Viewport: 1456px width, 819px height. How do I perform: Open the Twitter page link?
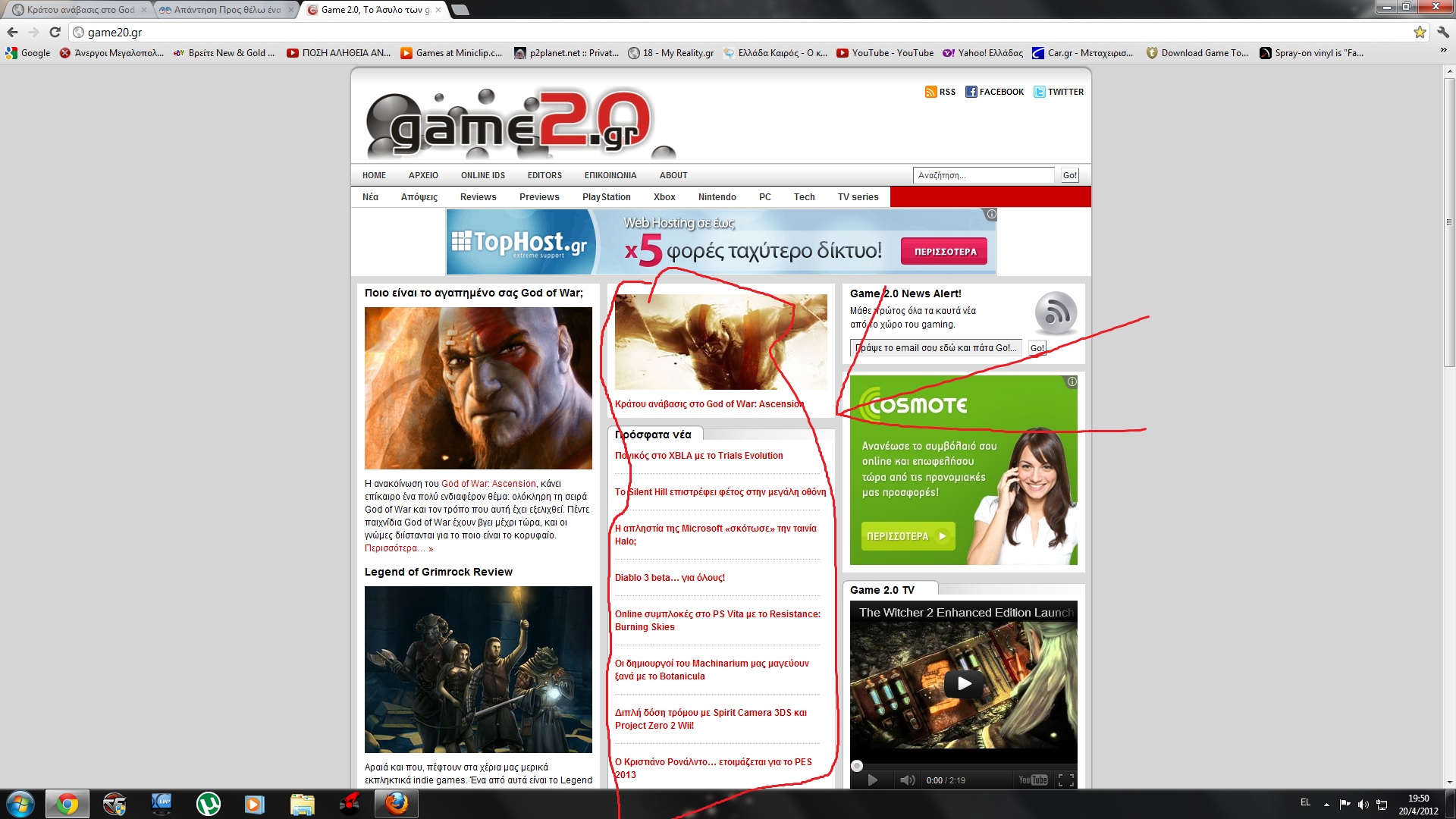[x=1059, y=92]
